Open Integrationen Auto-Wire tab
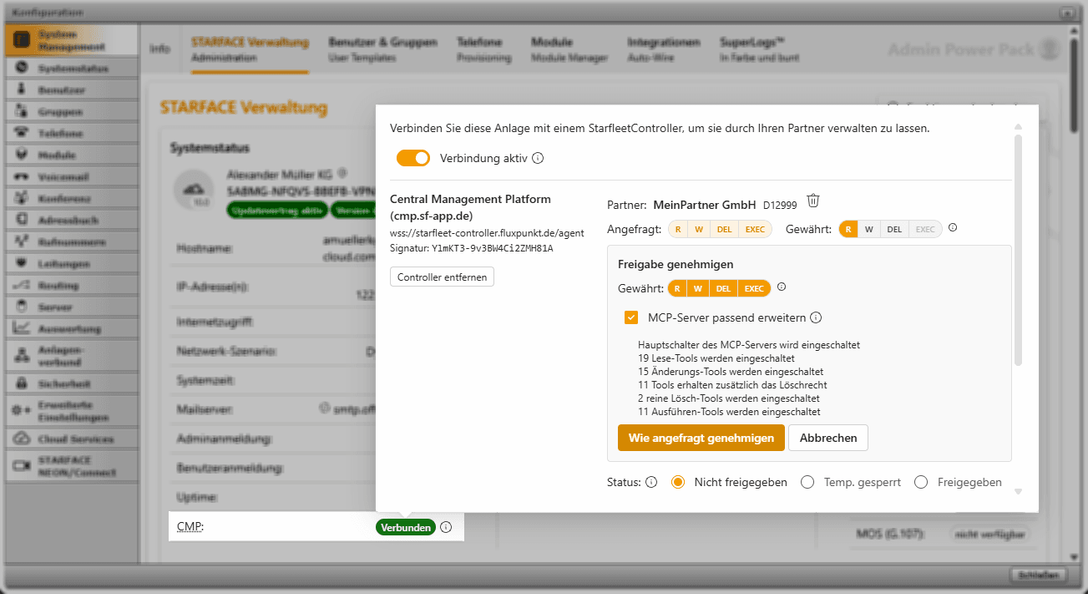The image size is (1088, 594). [x=663, y=49]
